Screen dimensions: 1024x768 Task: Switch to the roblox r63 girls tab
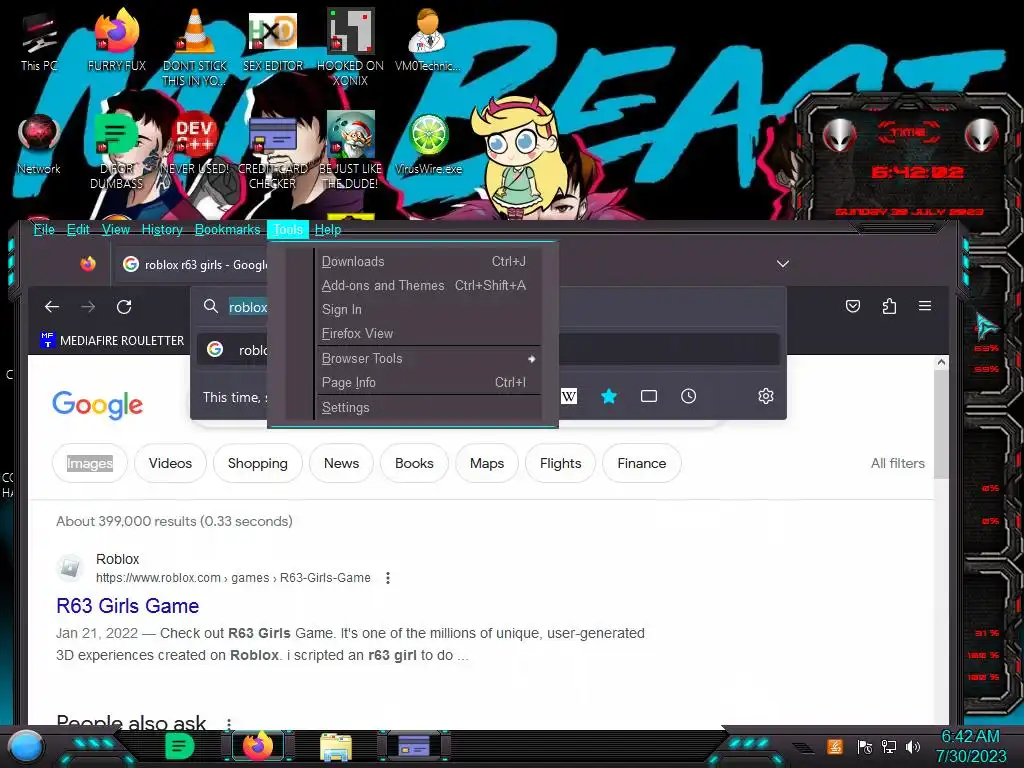click(x=195, y=264)
